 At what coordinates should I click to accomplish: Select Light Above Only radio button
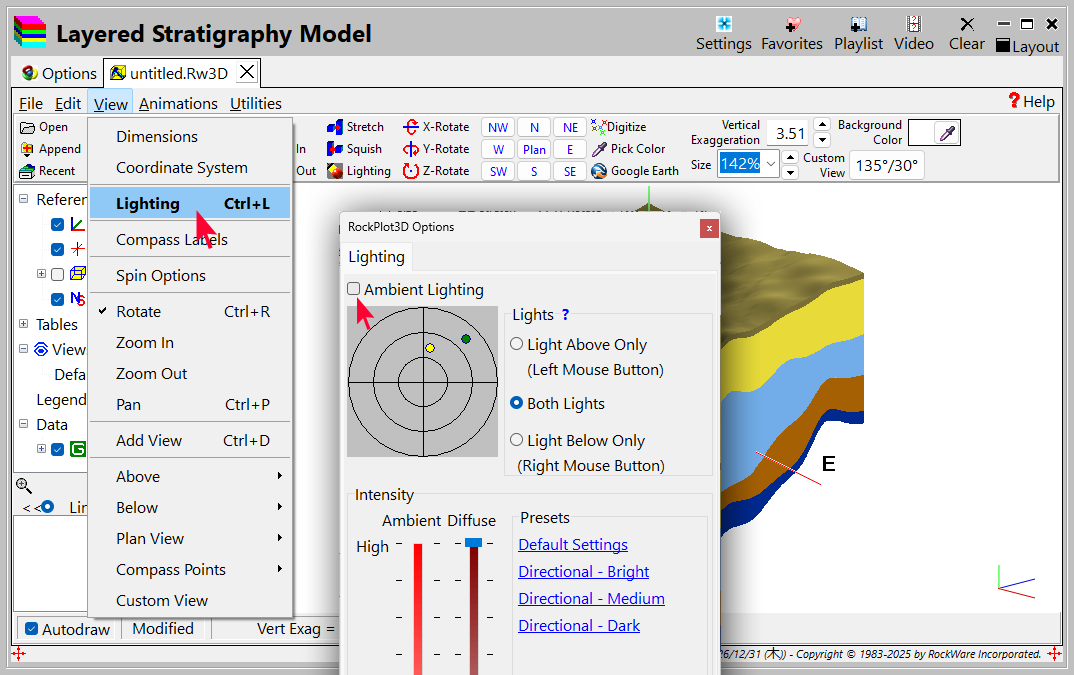[517, 344]
